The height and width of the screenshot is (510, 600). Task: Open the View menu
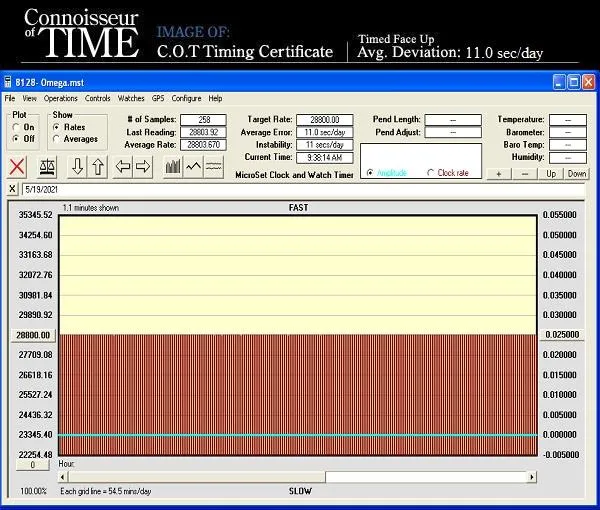pos(29,98)
